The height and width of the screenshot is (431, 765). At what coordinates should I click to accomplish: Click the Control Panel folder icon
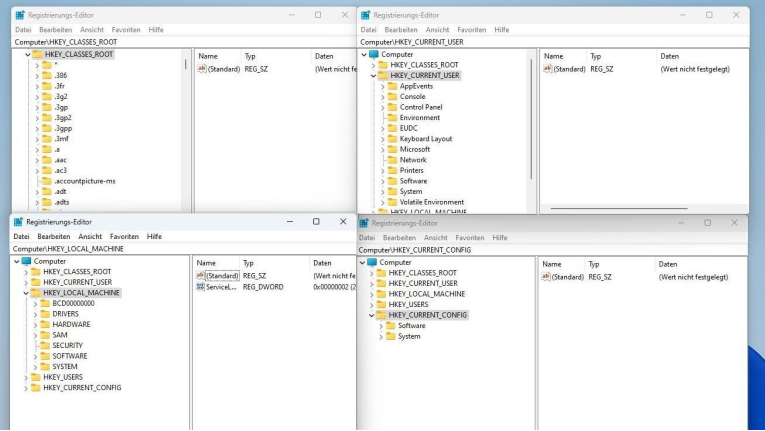coord(392,107)
